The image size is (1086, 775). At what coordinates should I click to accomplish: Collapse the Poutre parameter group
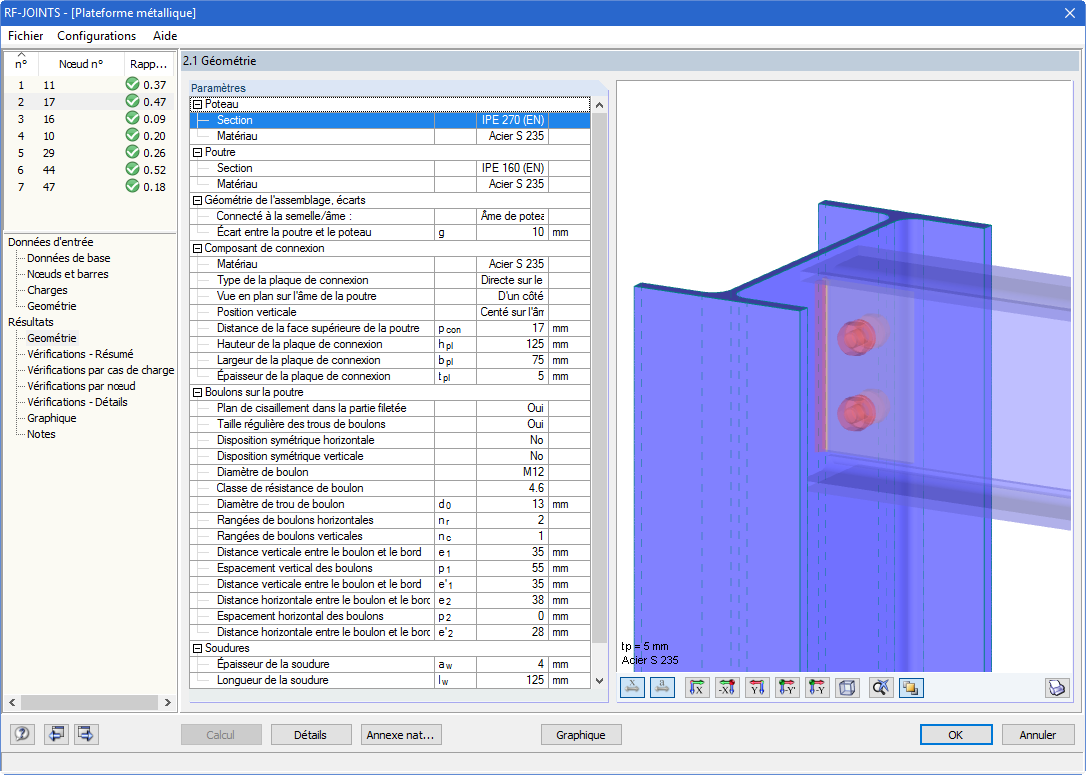(197, 152)
